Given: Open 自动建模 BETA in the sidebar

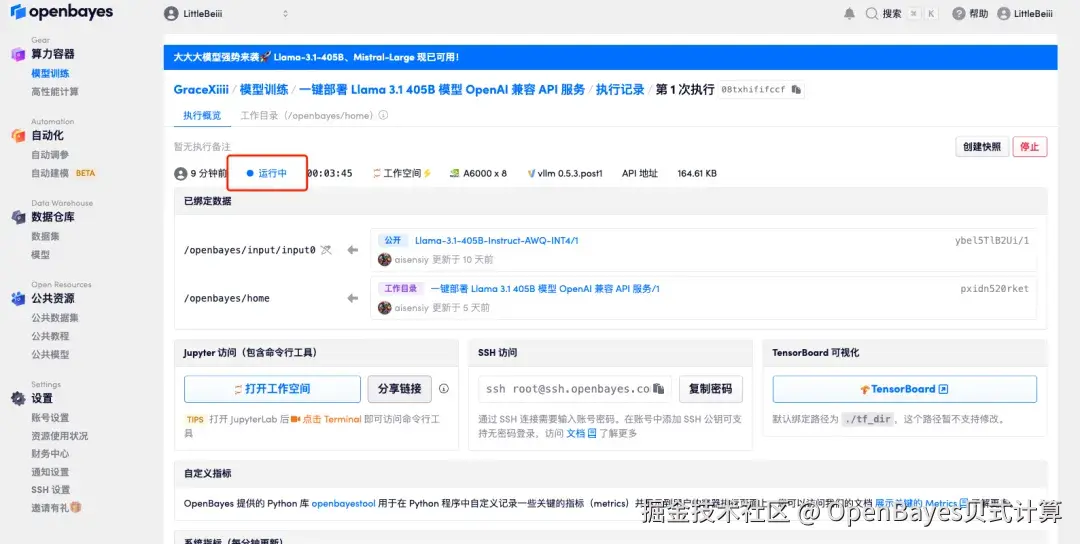Looking at the screenshot, I should tap(63, 174).
